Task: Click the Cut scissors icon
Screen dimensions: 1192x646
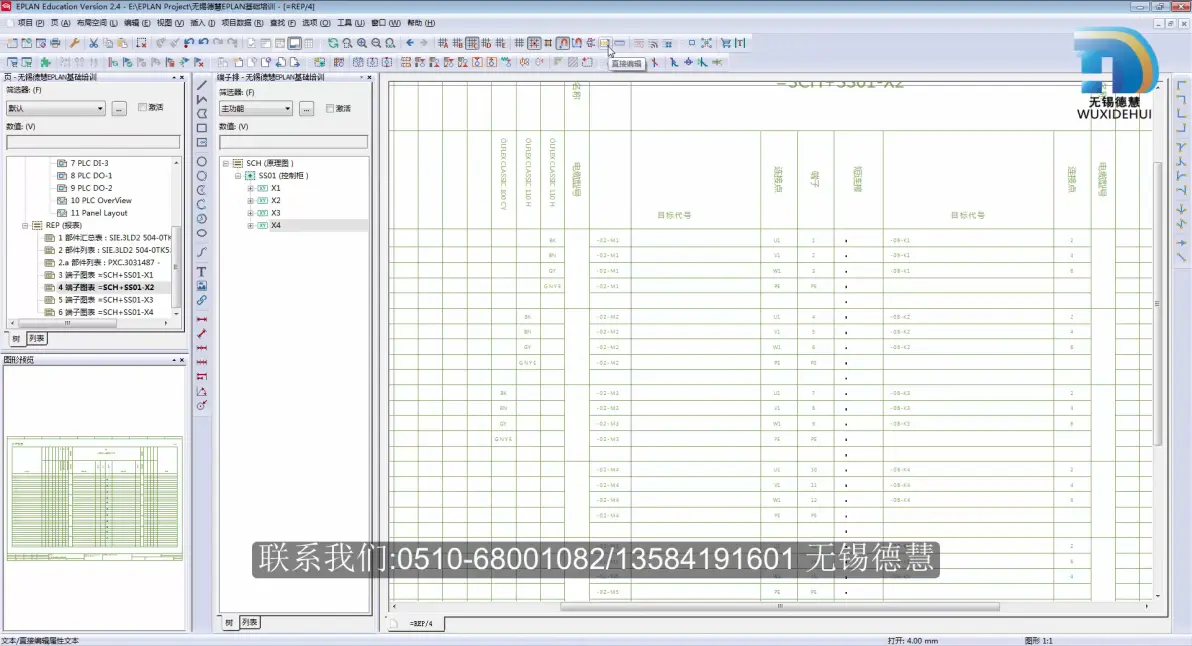Action: (x=94, y=43)
